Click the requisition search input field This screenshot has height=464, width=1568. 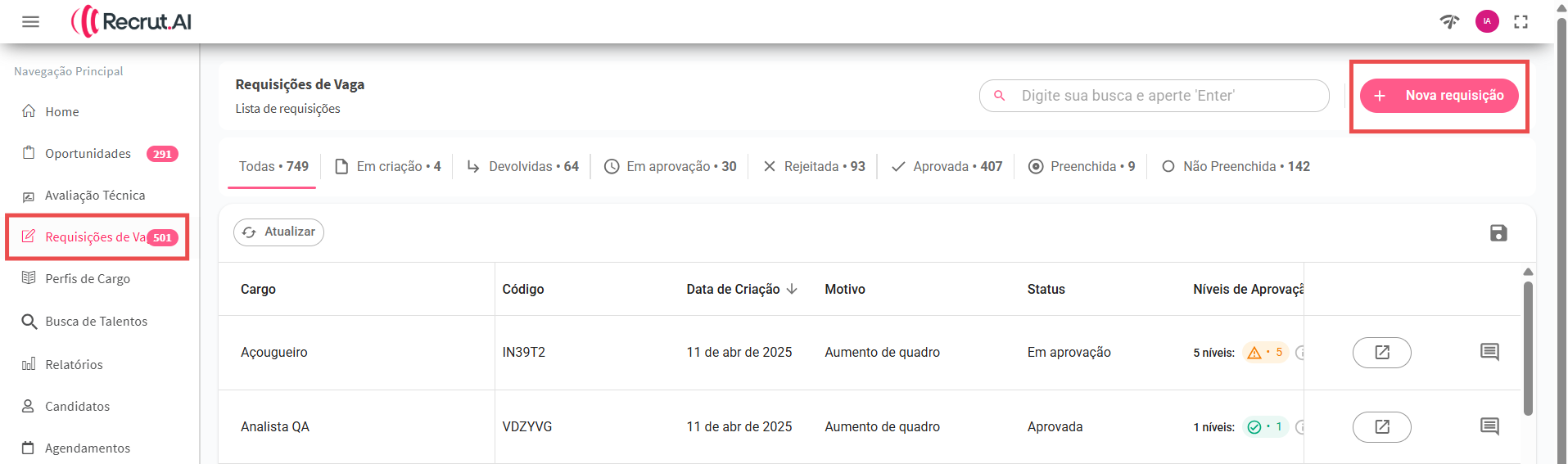click(1163, 96)
